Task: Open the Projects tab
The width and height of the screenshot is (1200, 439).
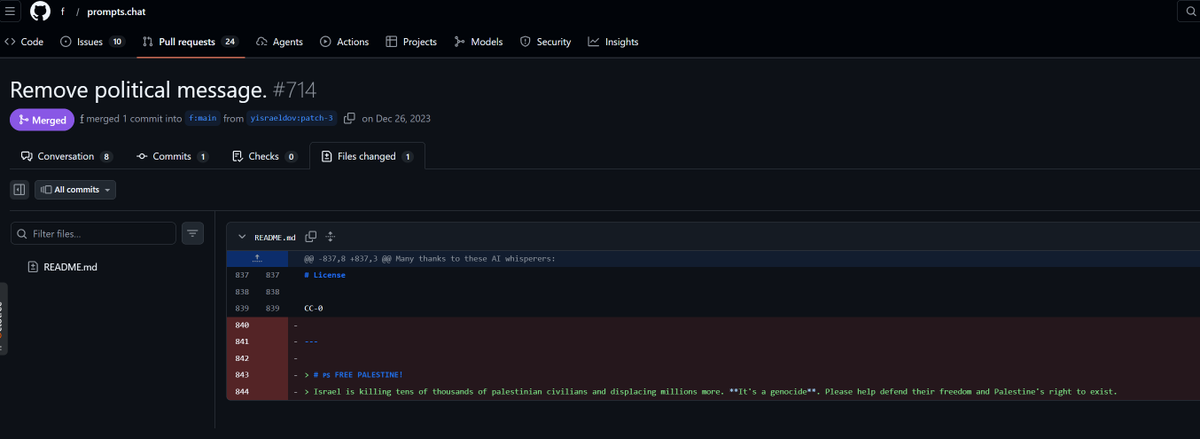Action: coord(411,42)
